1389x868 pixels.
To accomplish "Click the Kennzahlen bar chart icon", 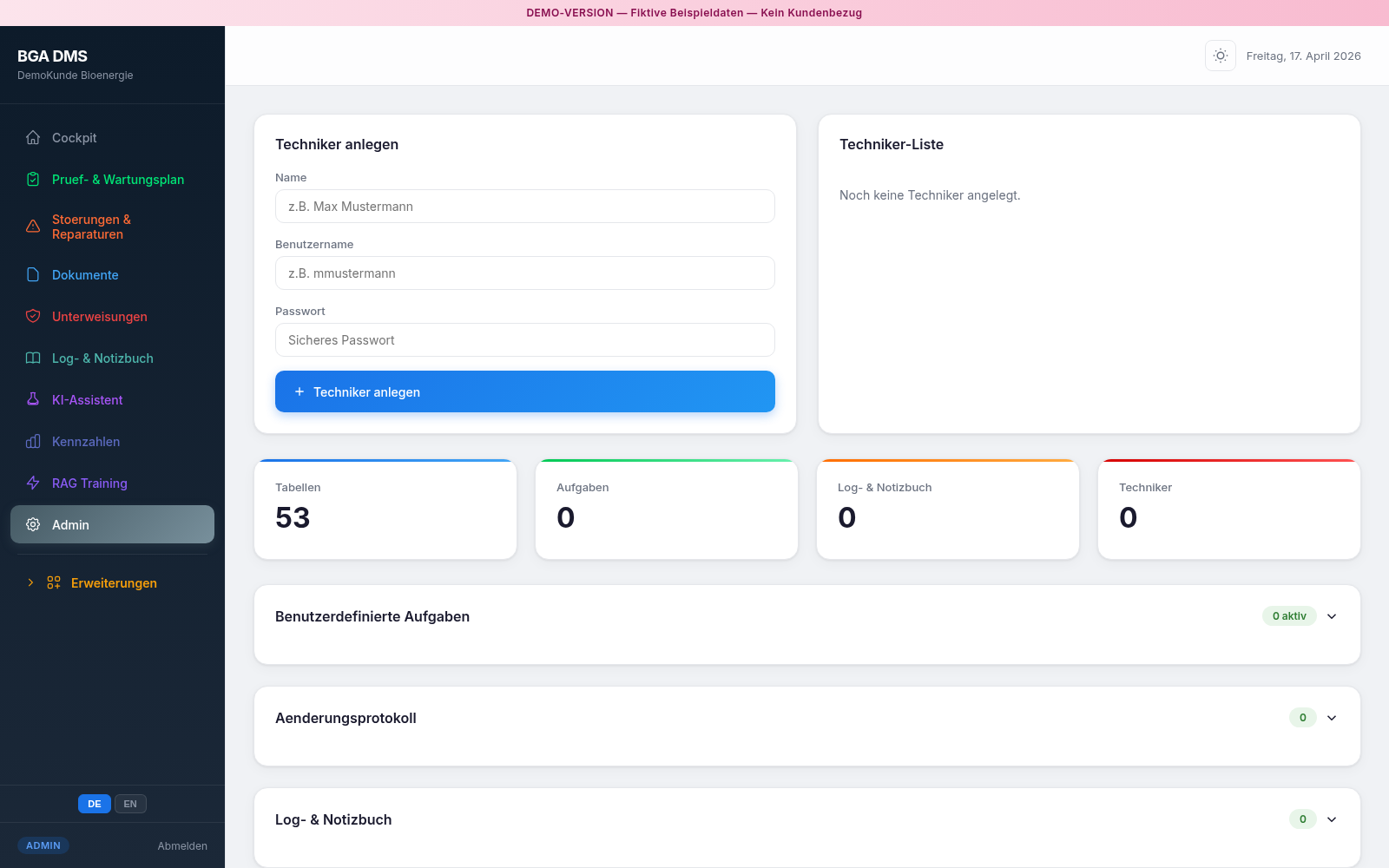I will click(x=33, y=441).
